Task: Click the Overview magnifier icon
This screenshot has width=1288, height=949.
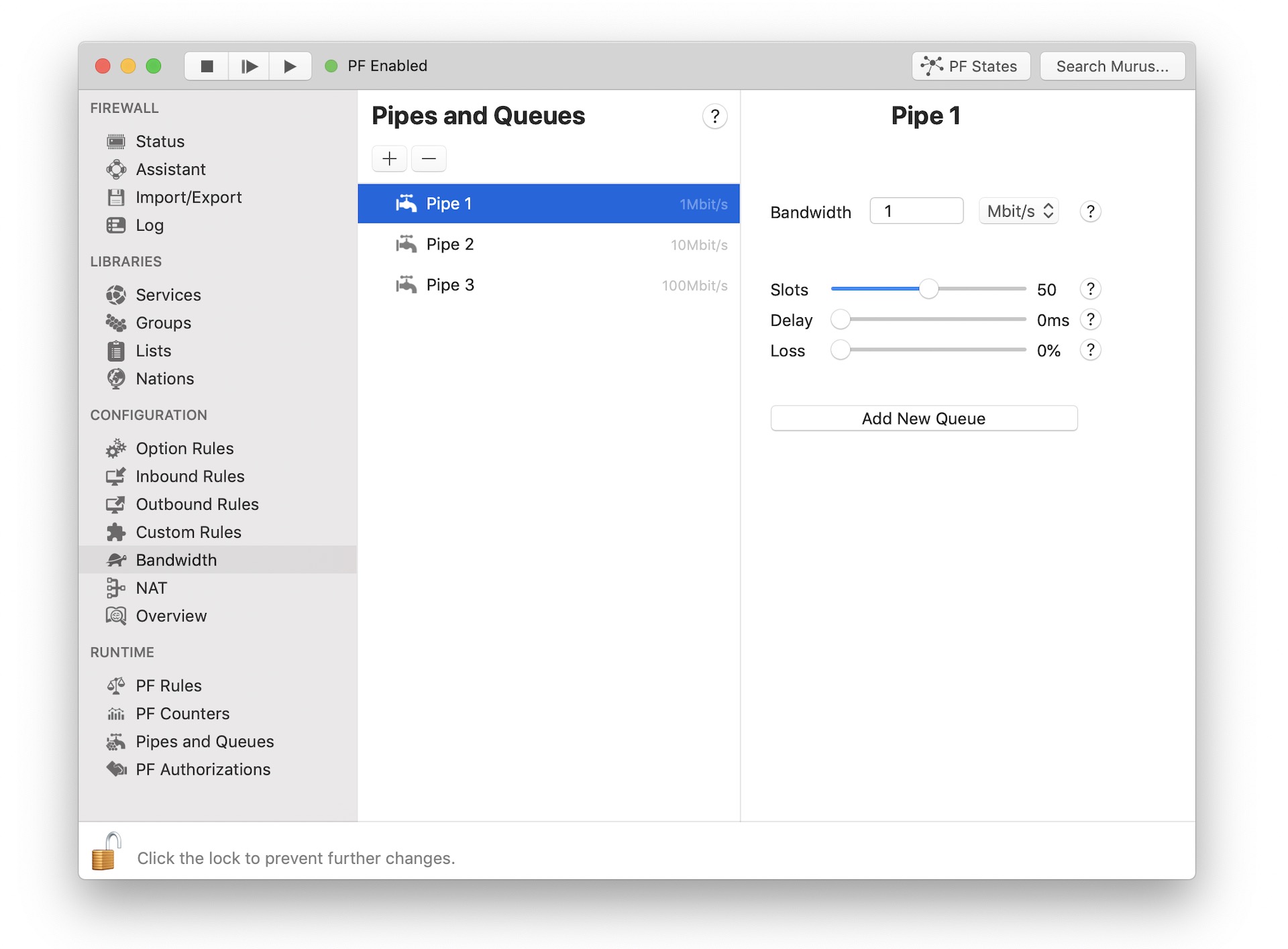Action: point(116,616)
